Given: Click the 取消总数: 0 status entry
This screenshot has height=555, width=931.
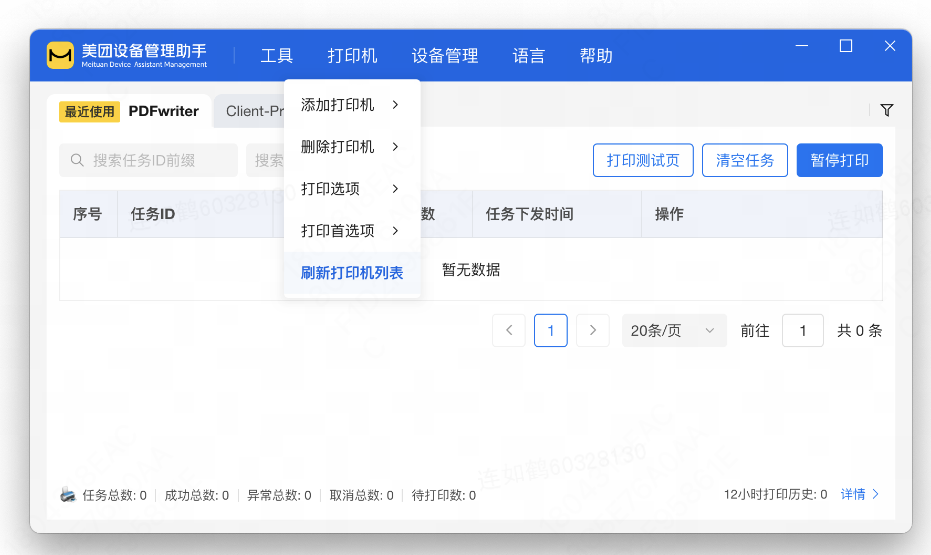Looking at the screenshot, I should pos(362,495).
